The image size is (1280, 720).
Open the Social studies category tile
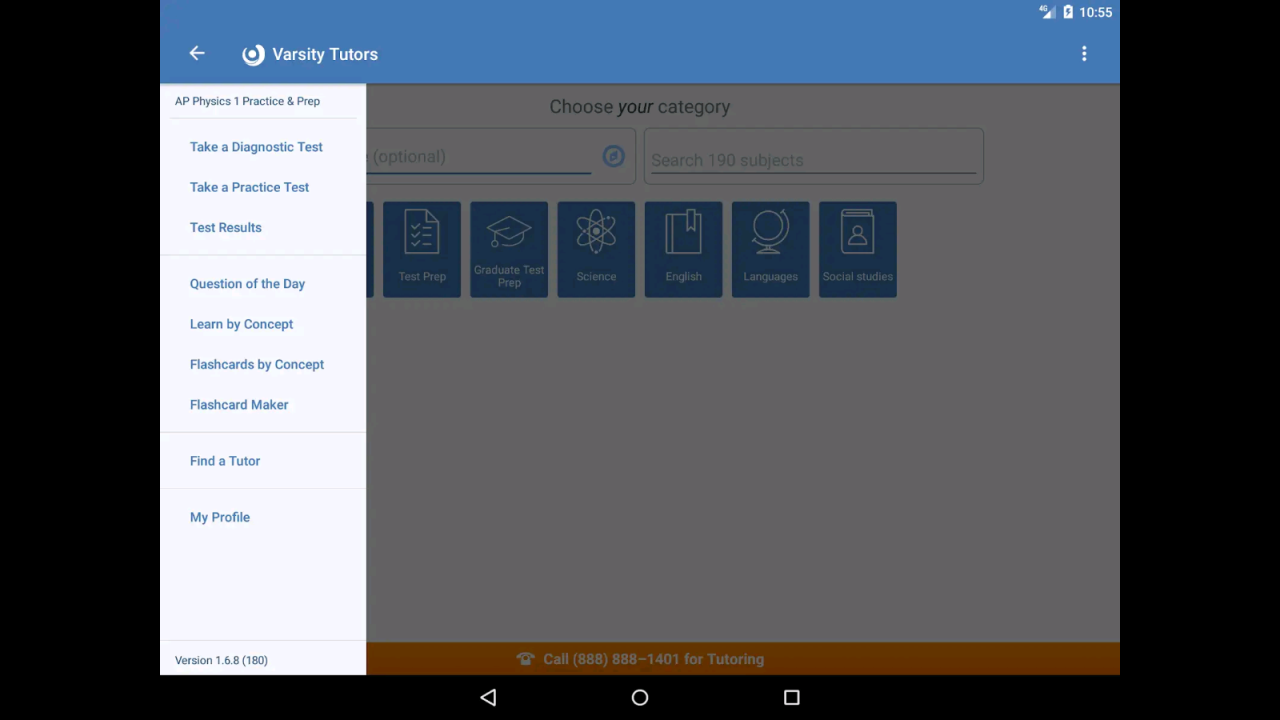tap(858, 249)
